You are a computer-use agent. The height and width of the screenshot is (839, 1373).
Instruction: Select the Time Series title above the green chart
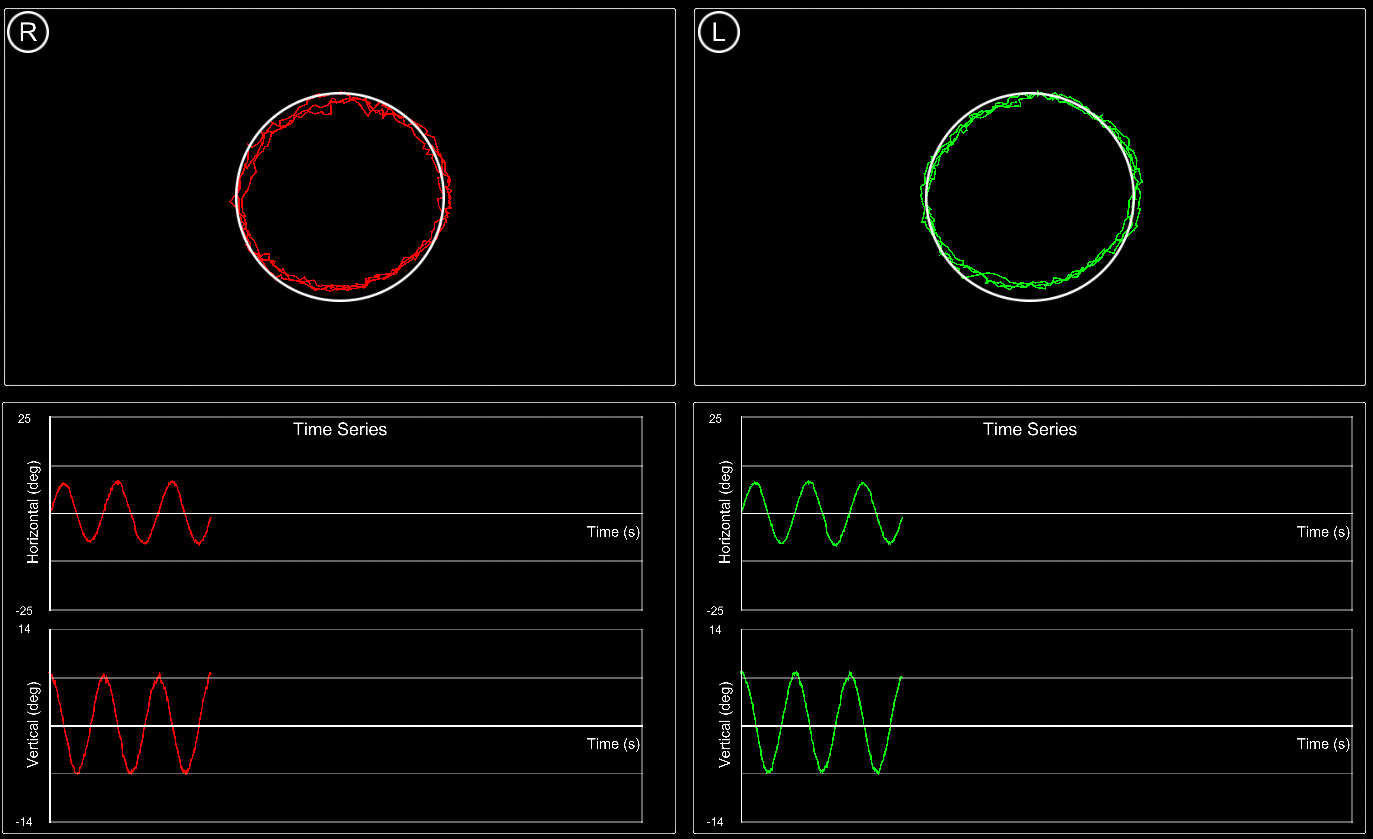(x=1030, y=429)
